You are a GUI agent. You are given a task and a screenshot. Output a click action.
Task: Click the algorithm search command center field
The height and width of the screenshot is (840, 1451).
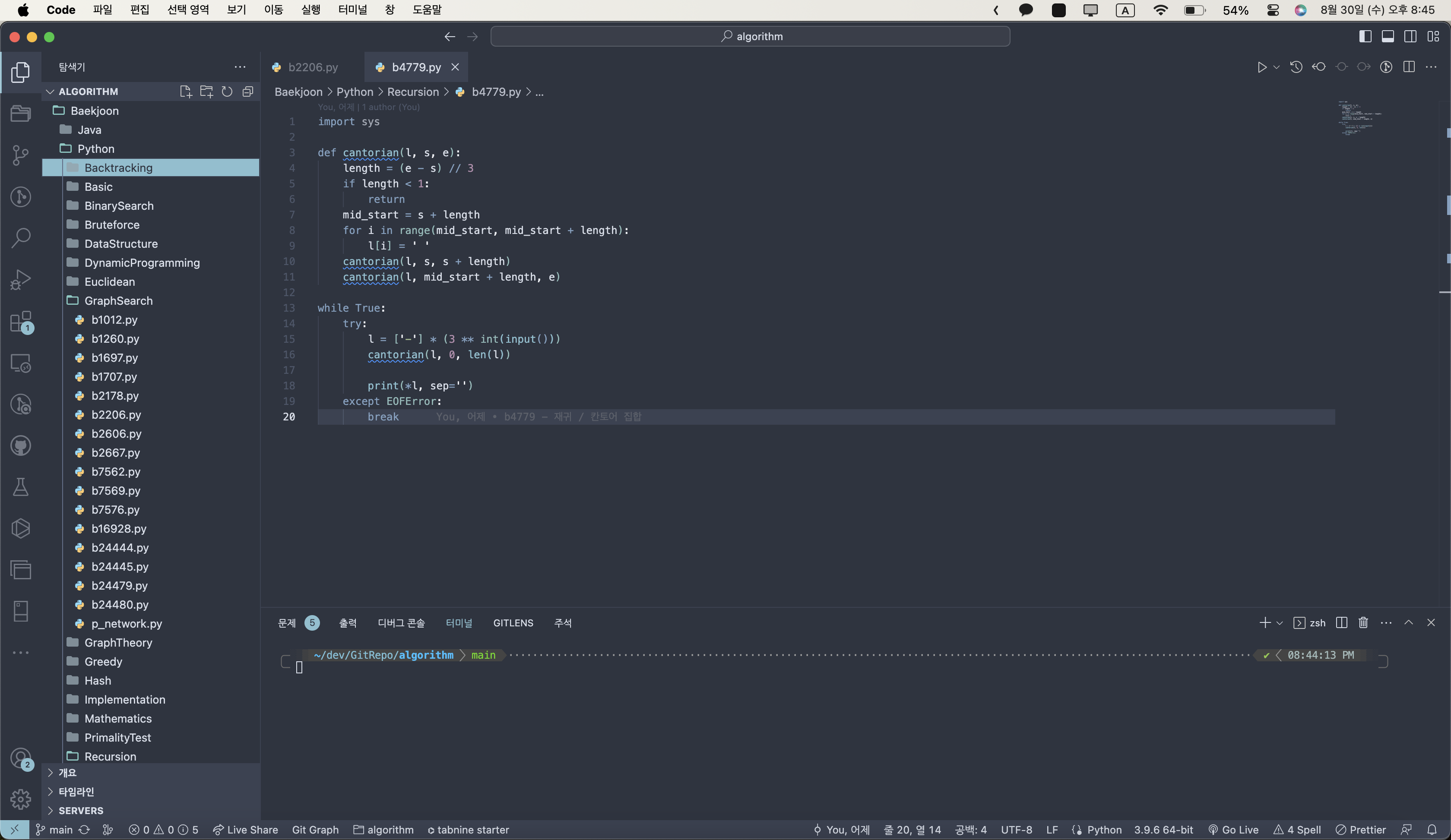[x=750, y=36]
